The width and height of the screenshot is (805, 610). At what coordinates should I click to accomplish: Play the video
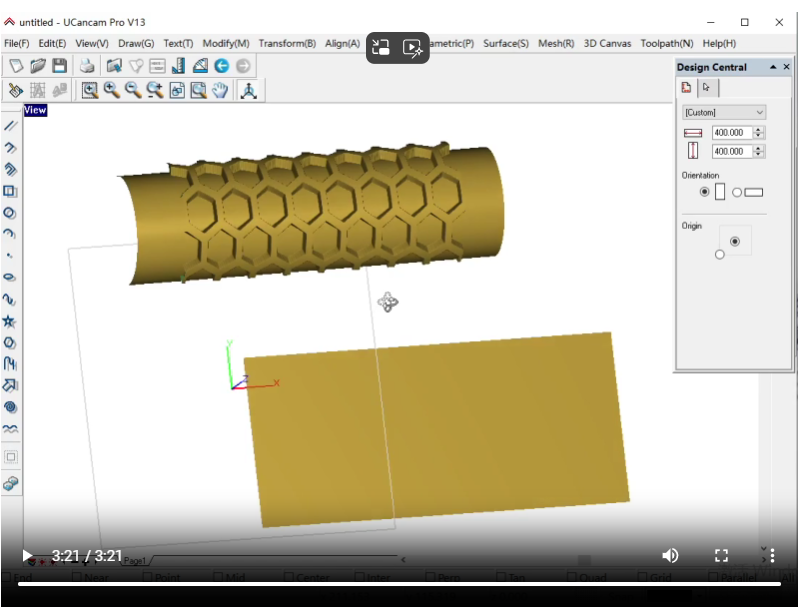pyautogui.click(x=27, y=556)
